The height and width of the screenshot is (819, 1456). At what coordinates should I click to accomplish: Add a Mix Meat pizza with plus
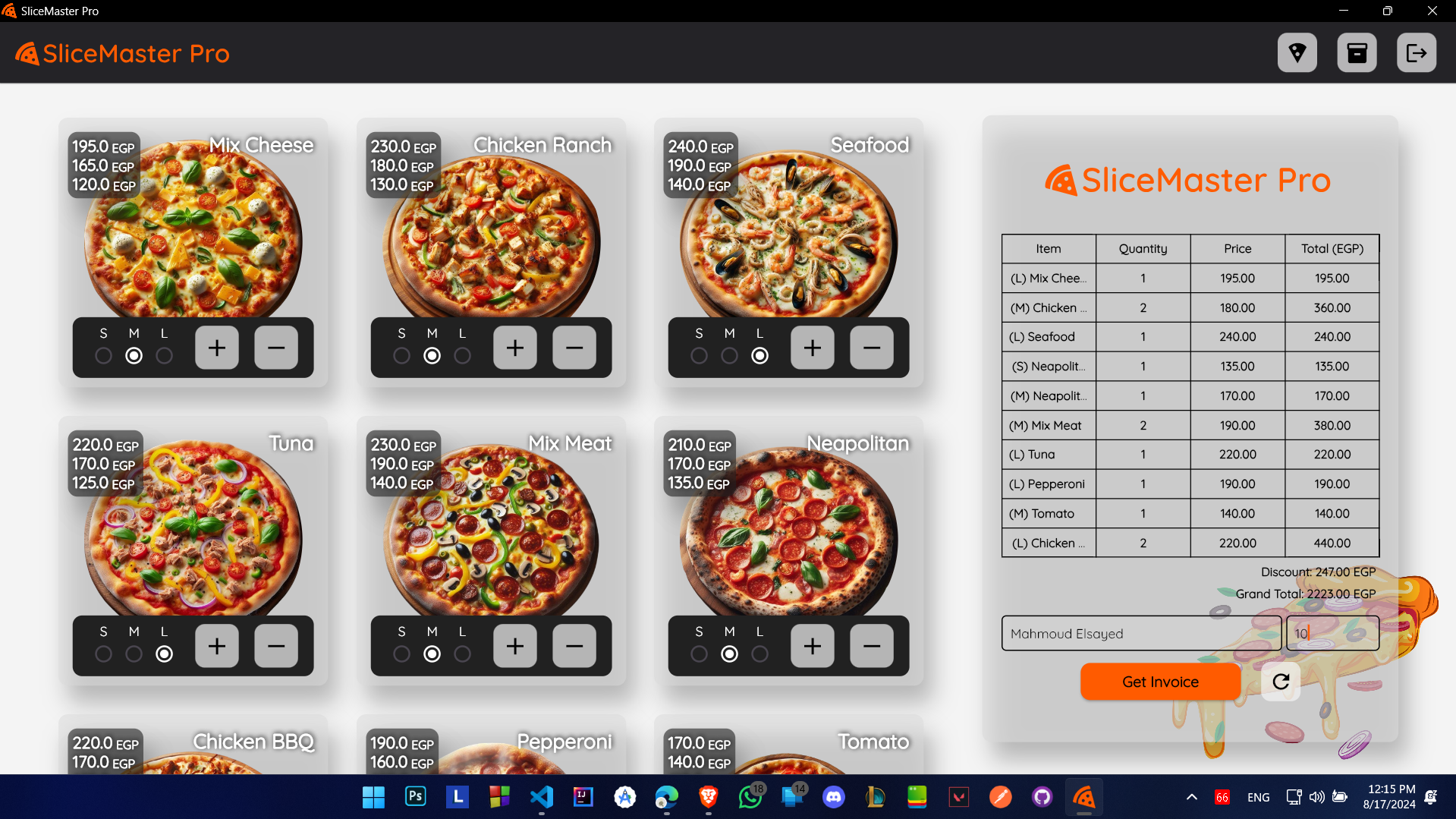tap(515, 646)
